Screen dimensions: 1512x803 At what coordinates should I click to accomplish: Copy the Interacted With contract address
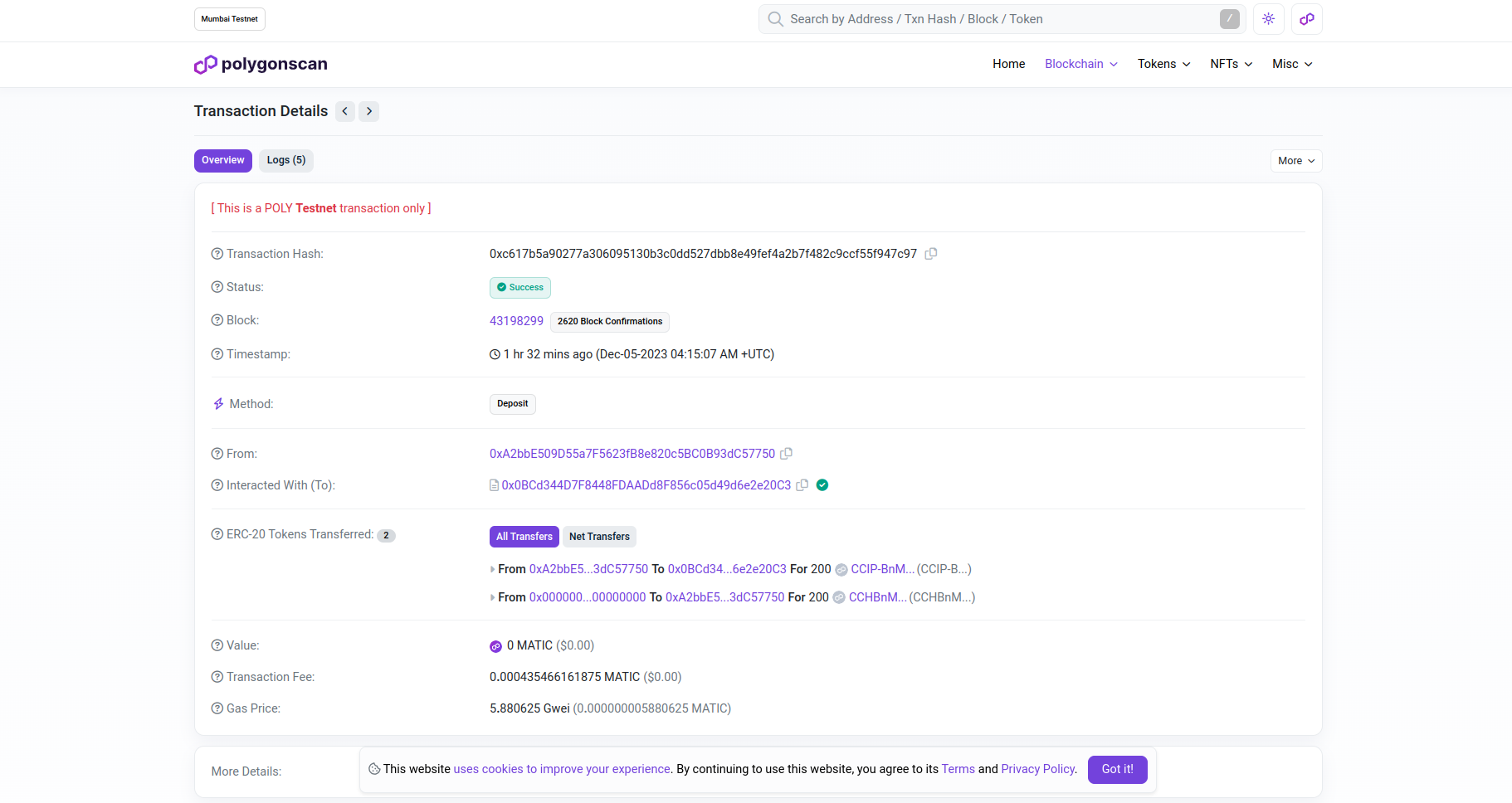pyautogui.click(x=802, y=485)
